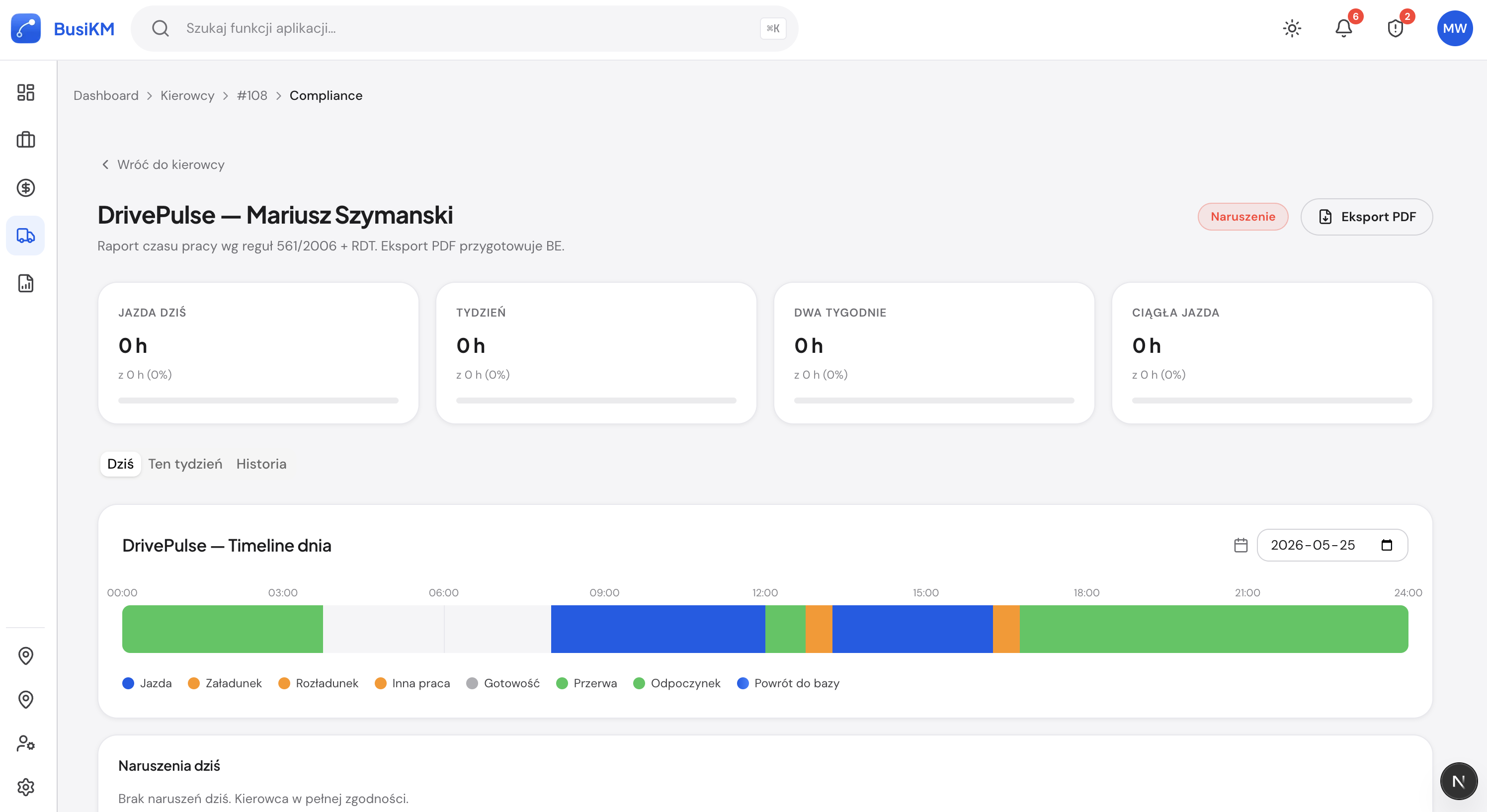Click blue driving segment starting near 09:00
Viewport: 1487px width, 812px height.
pyautogui.click(x=658, y=629)
